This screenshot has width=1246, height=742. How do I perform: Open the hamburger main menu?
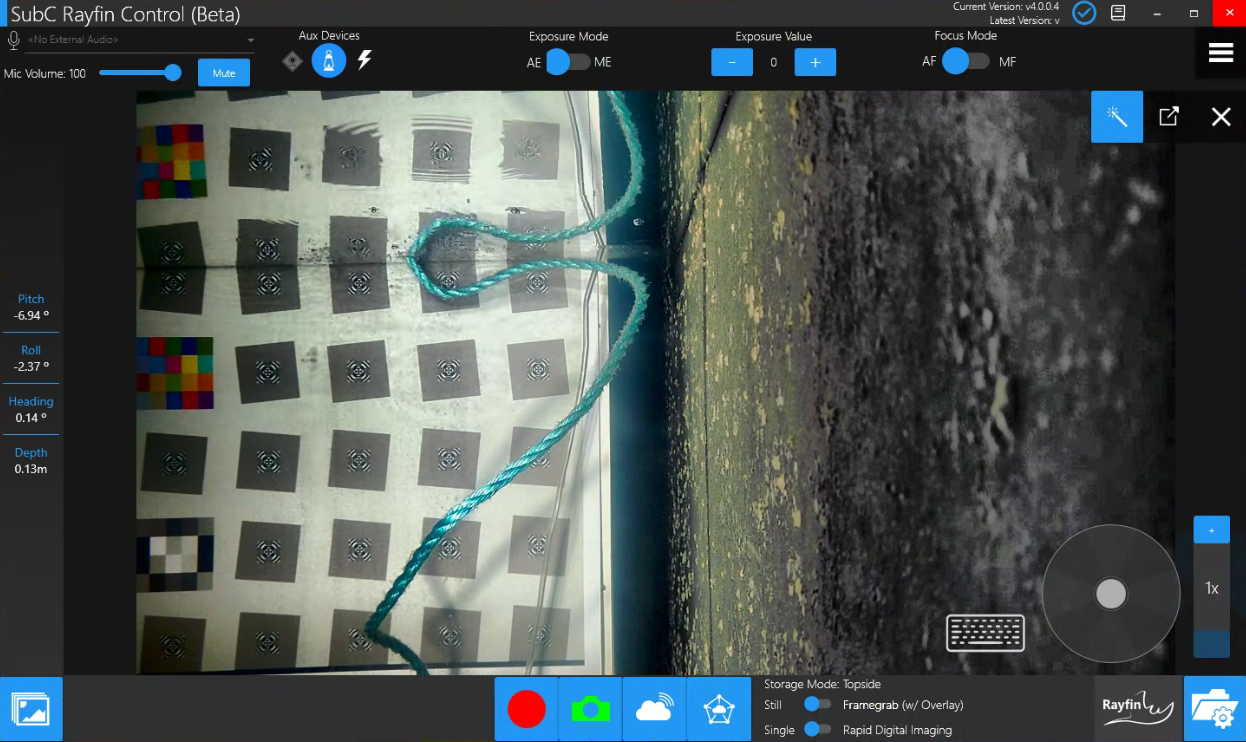point(1220,53)
